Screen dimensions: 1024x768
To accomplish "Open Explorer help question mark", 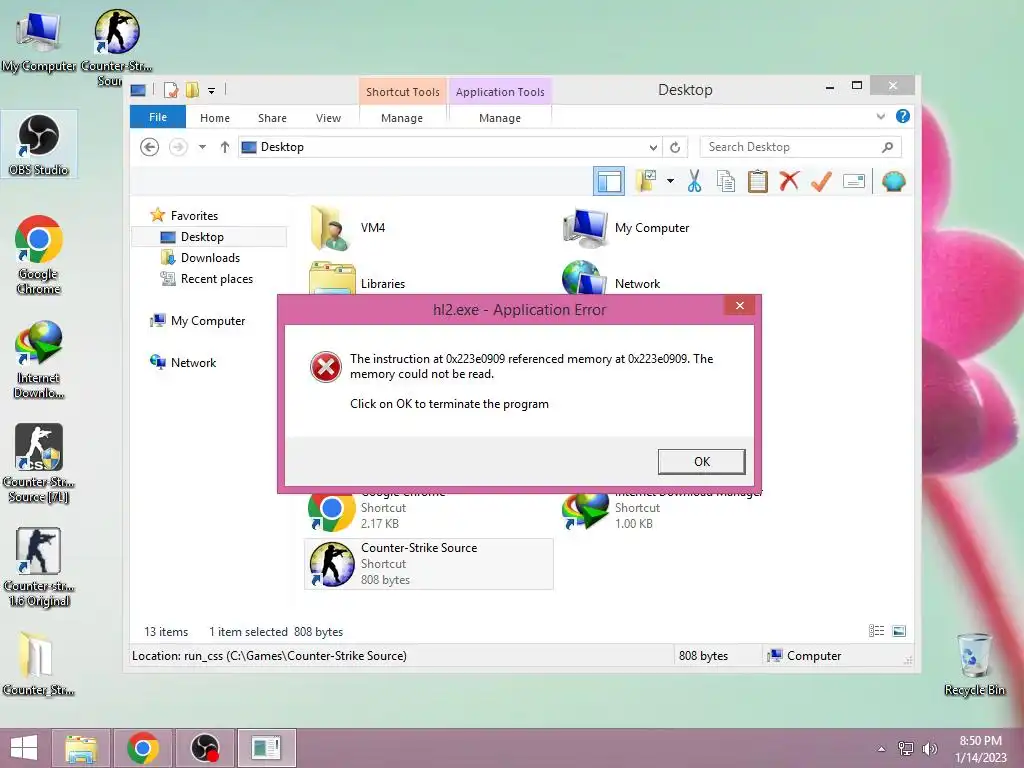I will click(903, 116).
